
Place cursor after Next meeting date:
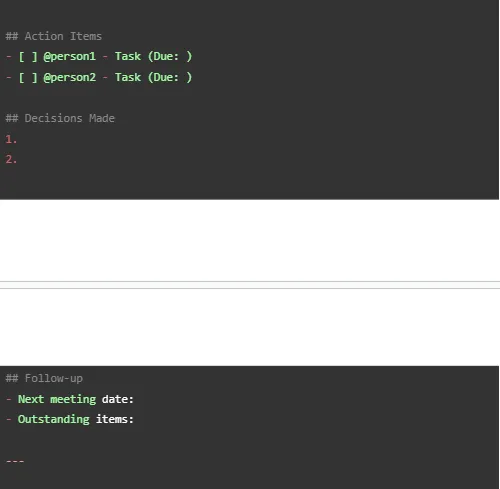pos(135,399)
